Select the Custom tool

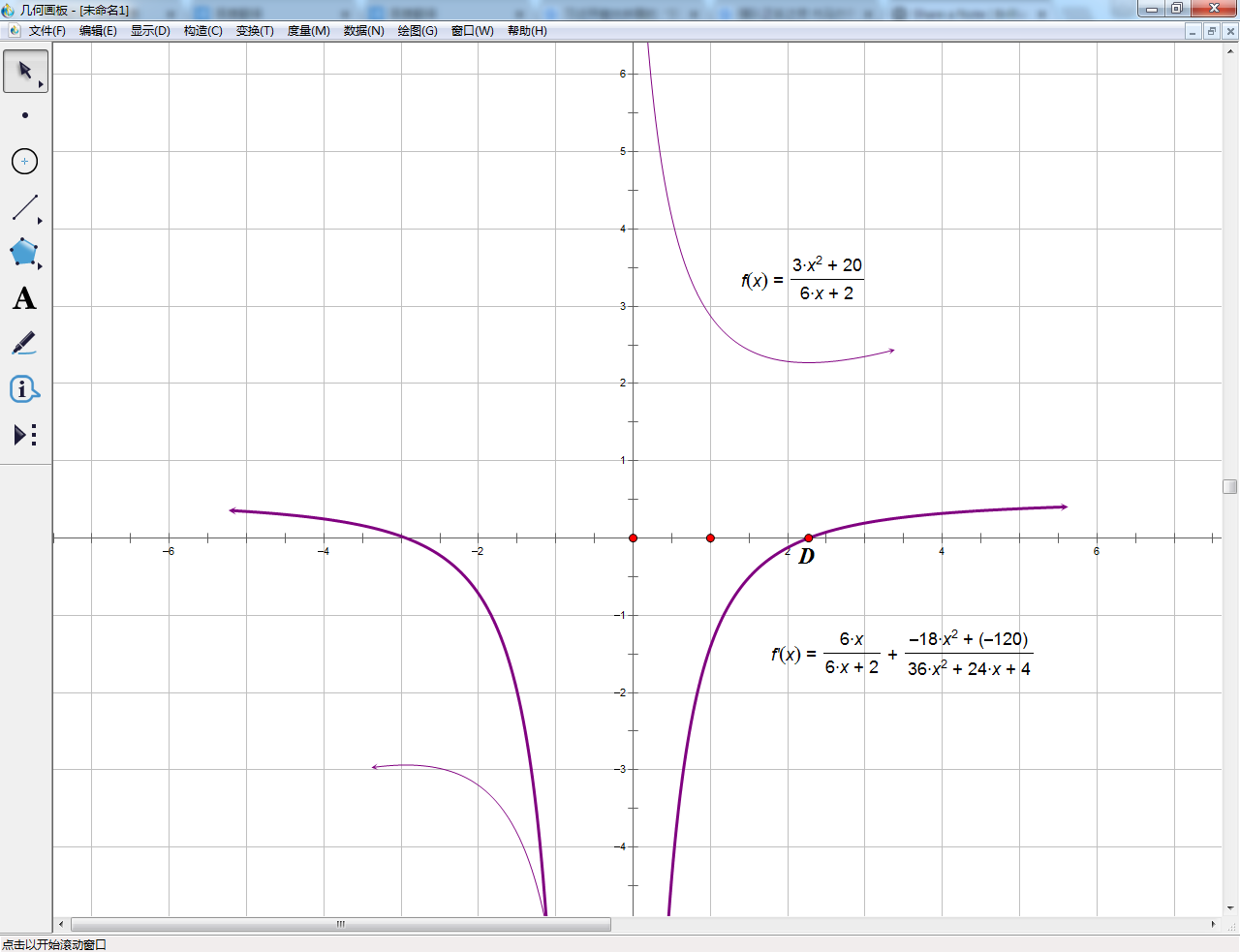tap(23, 434)
